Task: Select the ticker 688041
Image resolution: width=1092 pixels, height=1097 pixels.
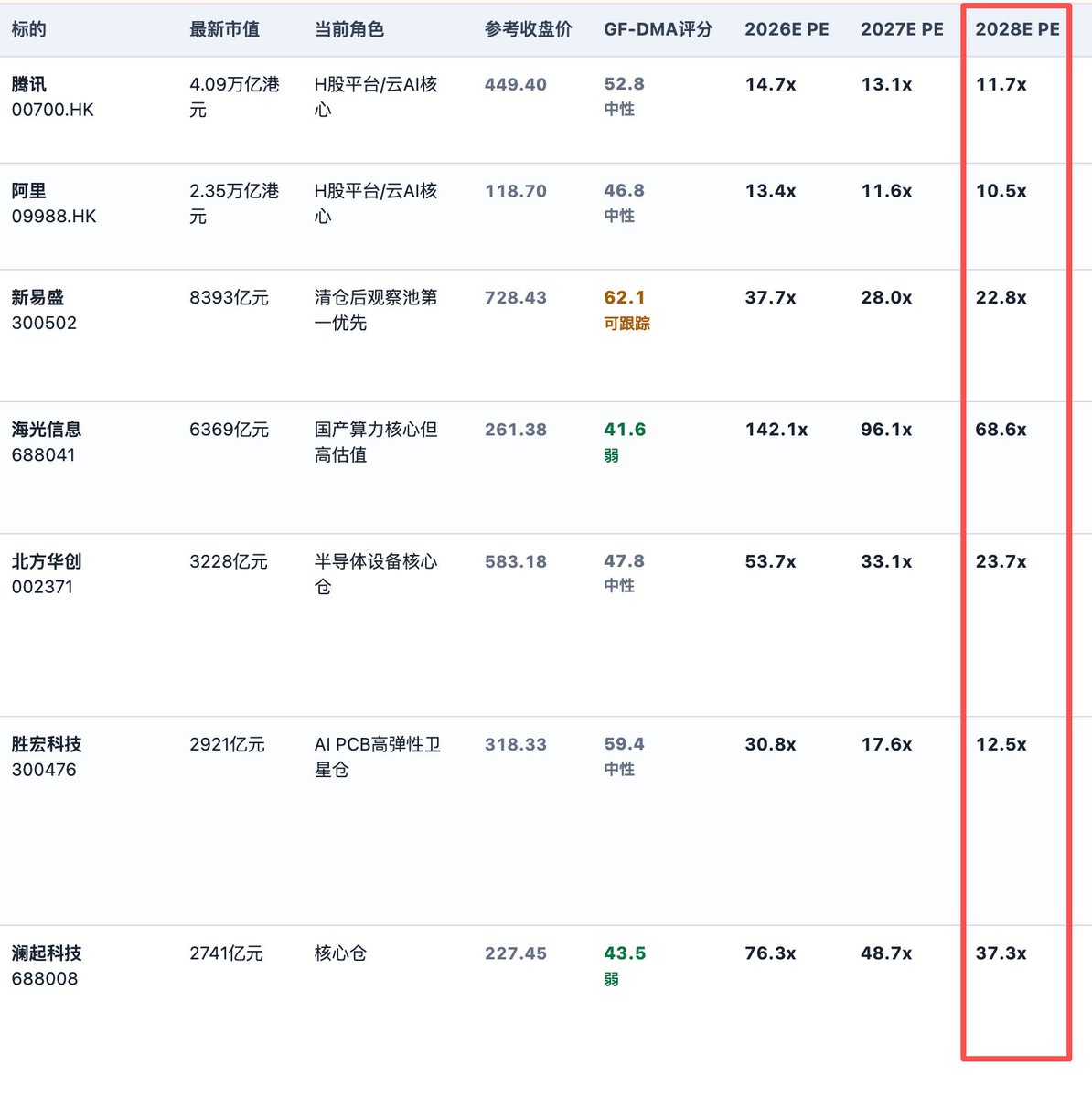Action: click(x=43, y=454)
